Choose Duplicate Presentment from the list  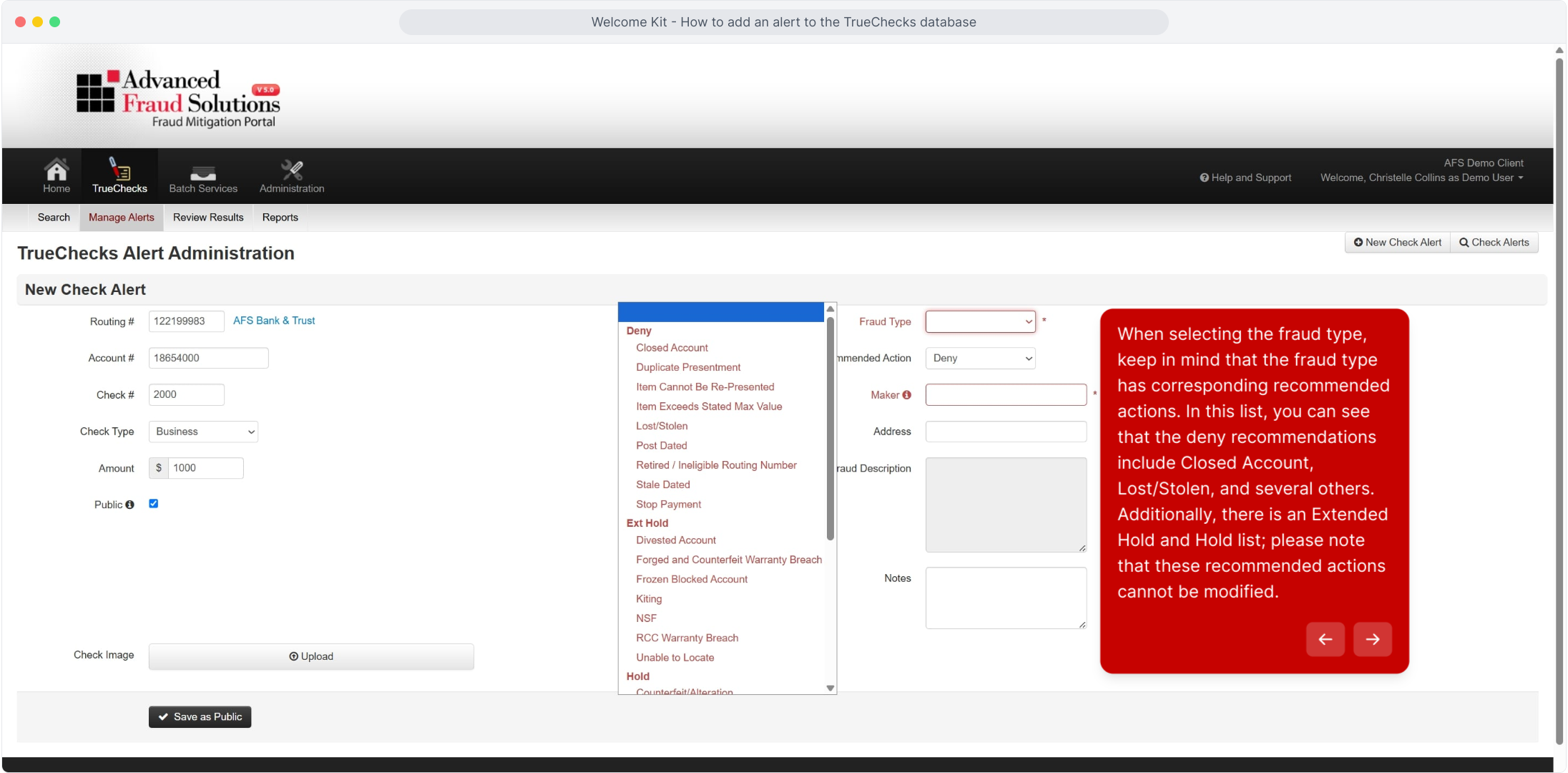pos(688,367)
